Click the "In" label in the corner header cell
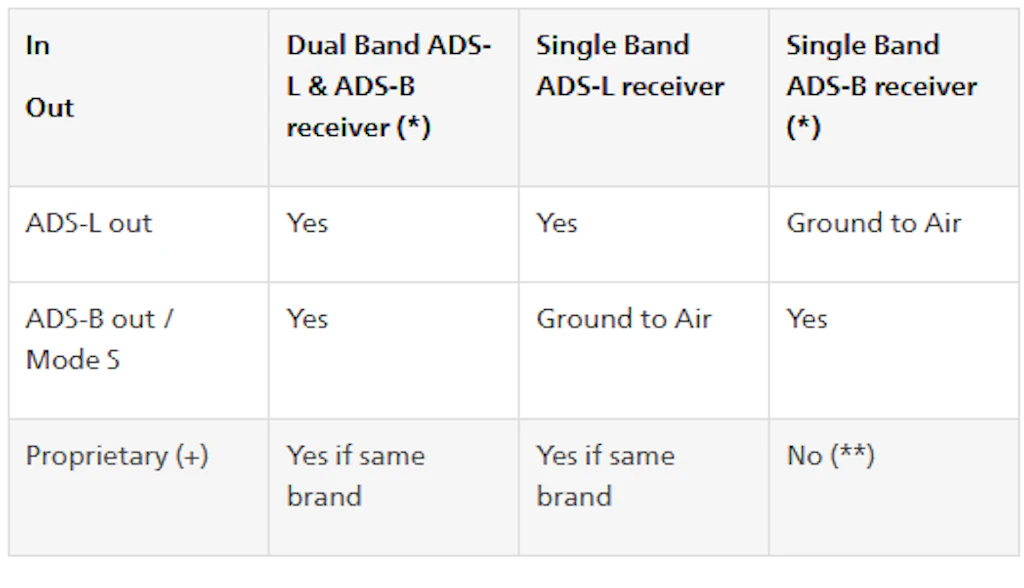The image size is (1024, 588). 38,46
